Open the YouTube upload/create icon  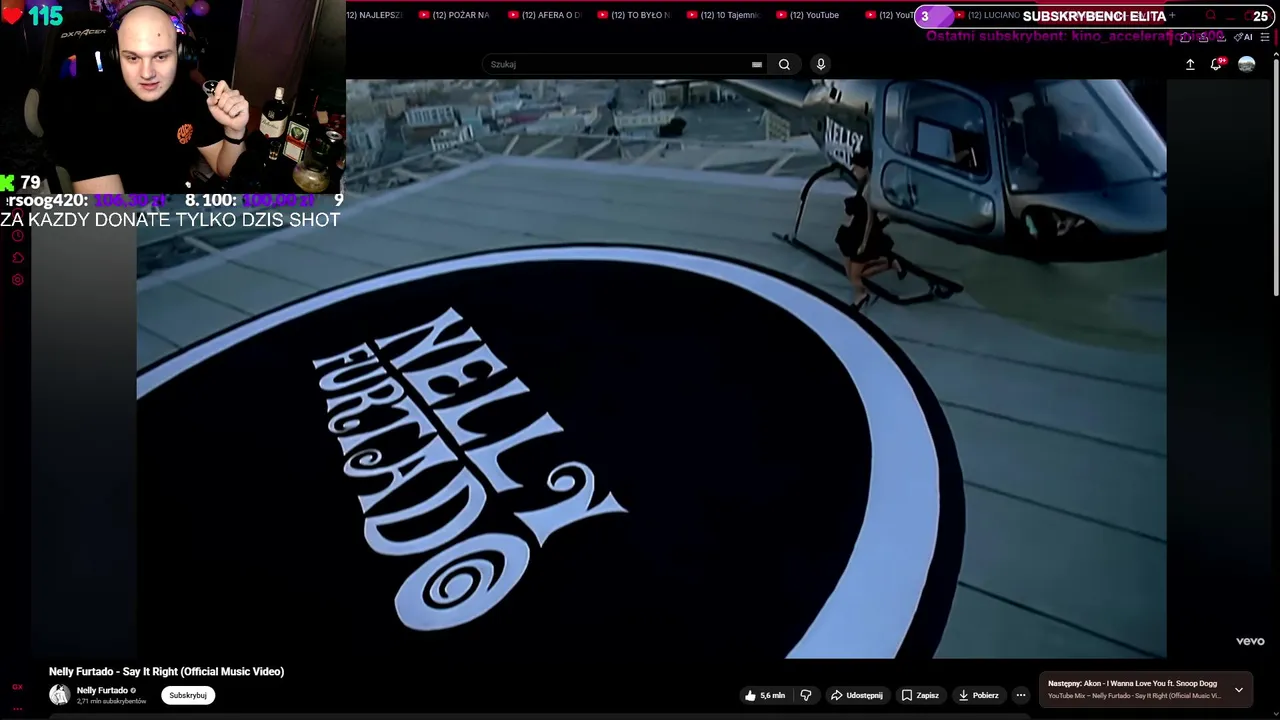tap(1190, 64)
